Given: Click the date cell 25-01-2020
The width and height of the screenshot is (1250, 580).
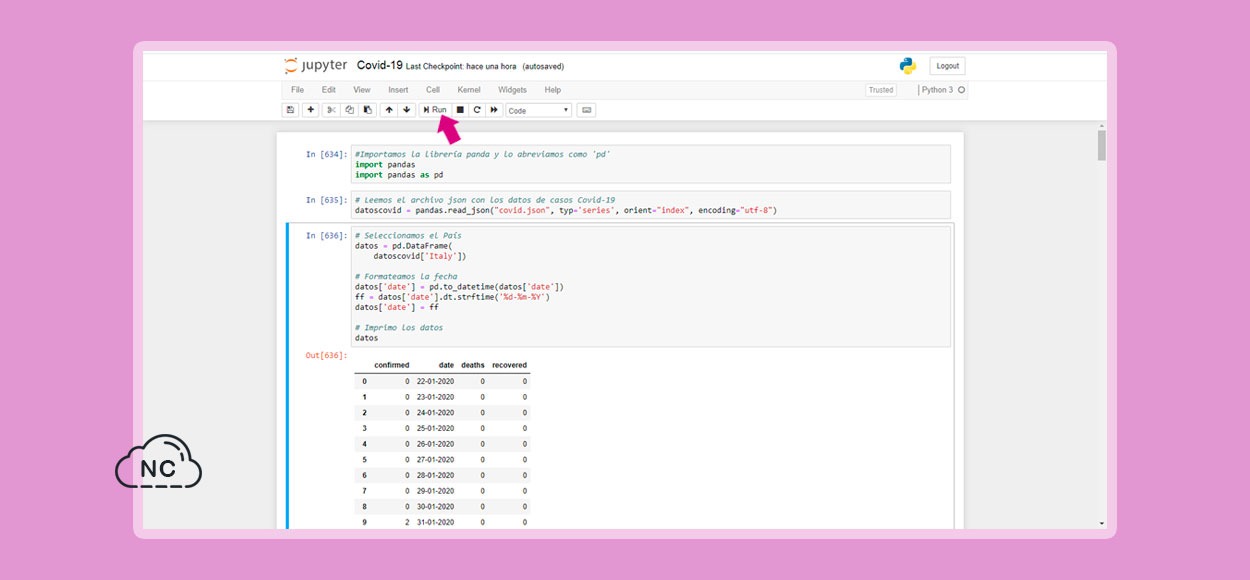Looking at the screenshot, I should click(x=435, y=428).
